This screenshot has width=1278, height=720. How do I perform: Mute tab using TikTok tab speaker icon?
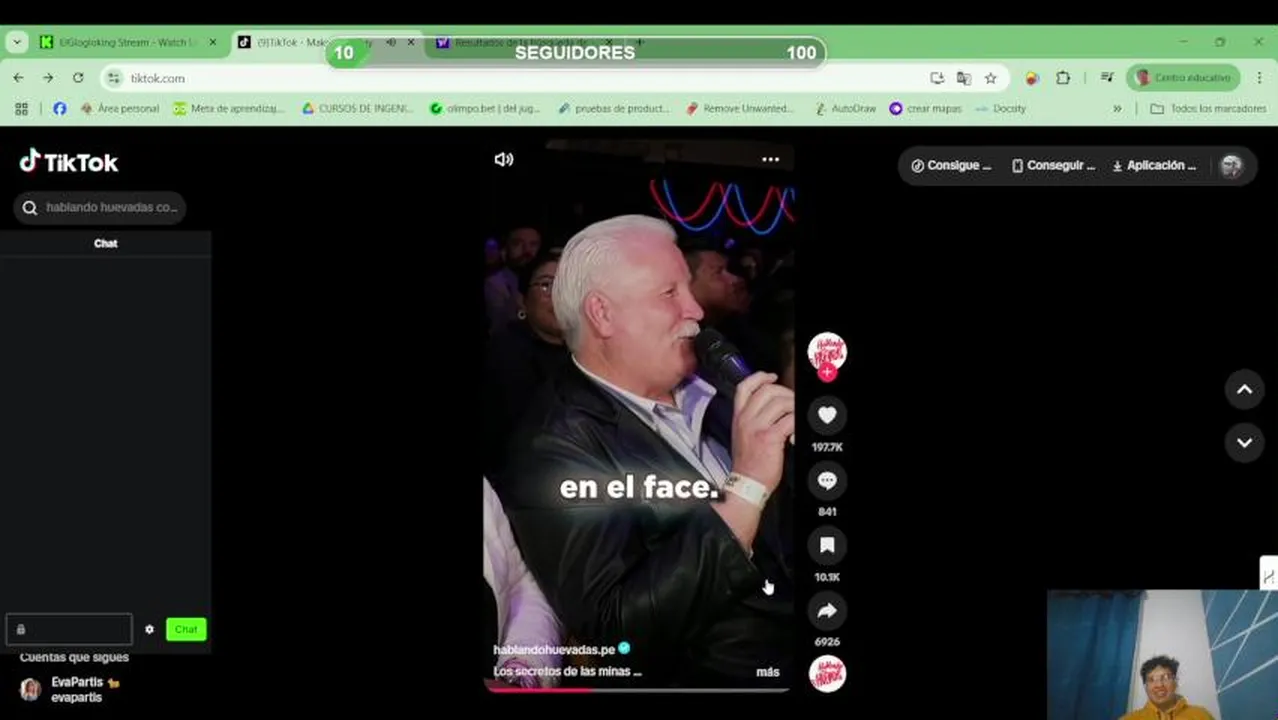click(x=391, y=43)
